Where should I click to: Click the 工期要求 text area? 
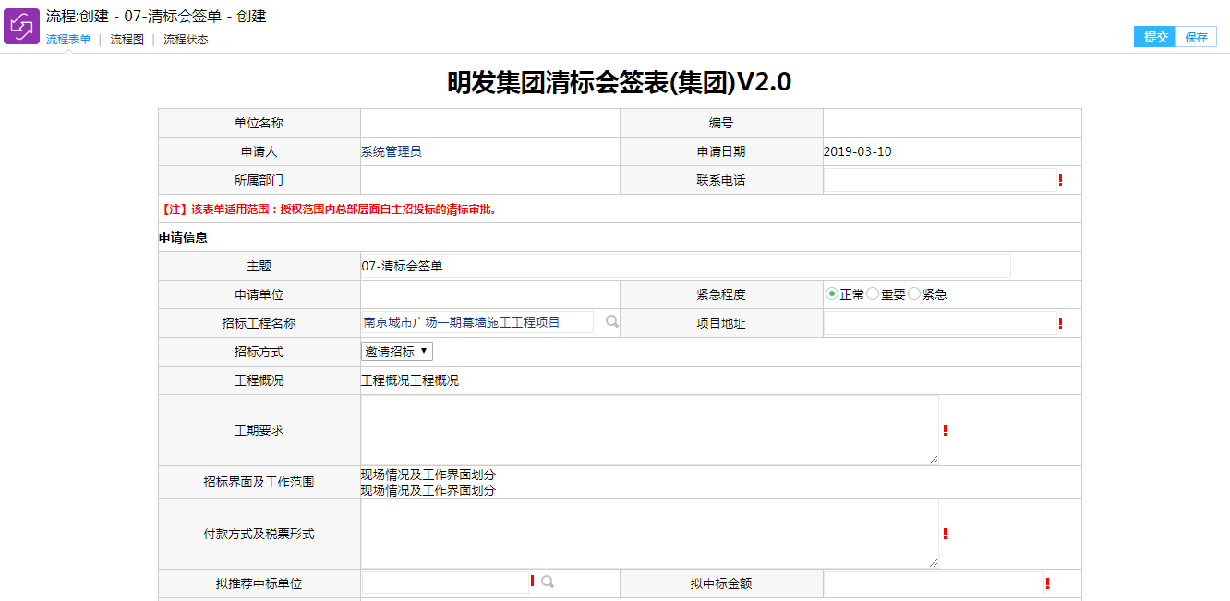click(649, 430)
